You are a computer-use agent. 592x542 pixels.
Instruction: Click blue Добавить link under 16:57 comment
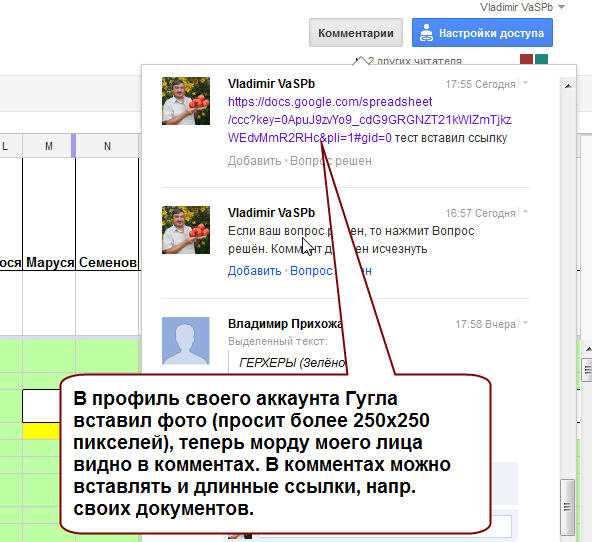(x=254, y=271)
